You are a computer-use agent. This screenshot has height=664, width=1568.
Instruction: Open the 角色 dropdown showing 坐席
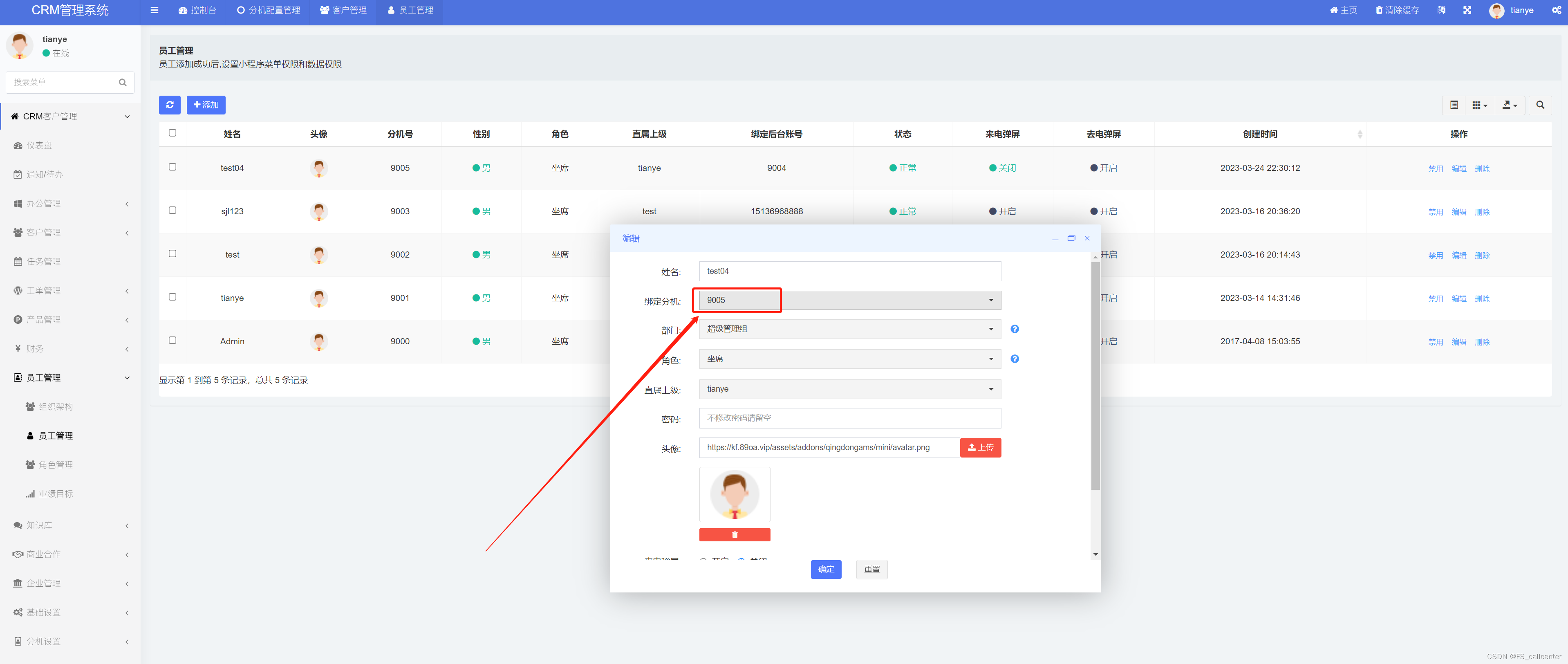coord(849,359)
